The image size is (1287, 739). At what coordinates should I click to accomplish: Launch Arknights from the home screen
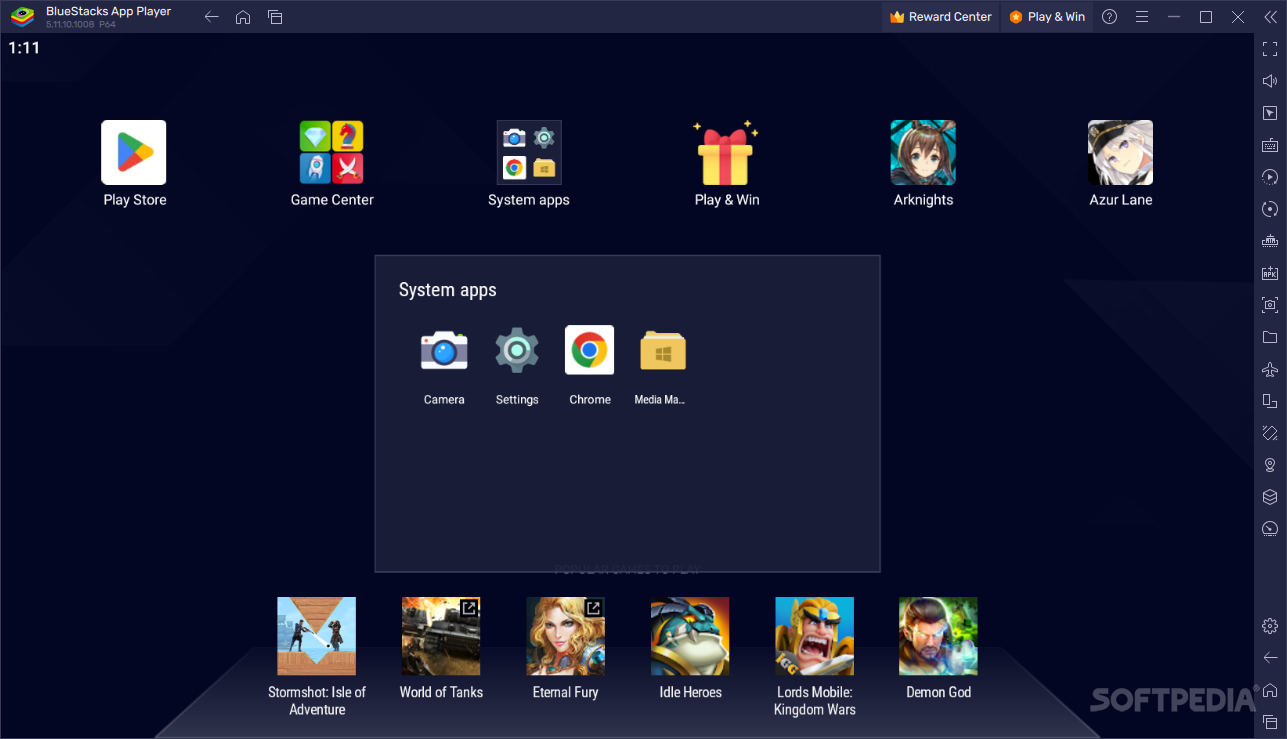coord(923,153)
